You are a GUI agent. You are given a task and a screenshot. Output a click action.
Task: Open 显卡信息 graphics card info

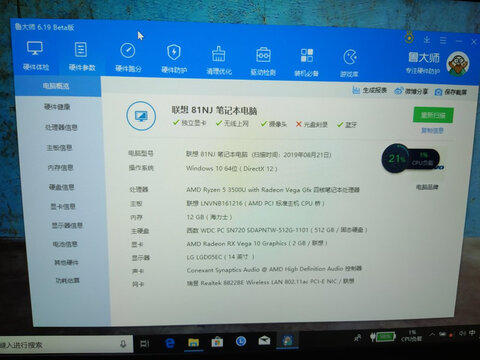(x=63, y=207)
